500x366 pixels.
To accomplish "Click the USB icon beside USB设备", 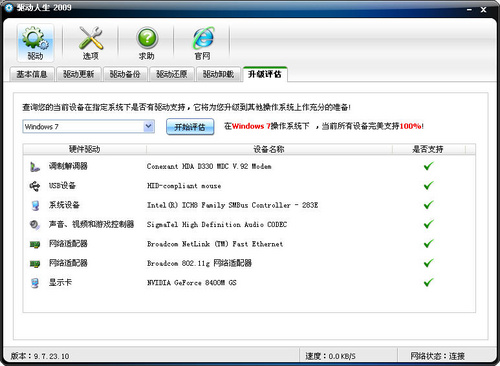I will 35,186.
